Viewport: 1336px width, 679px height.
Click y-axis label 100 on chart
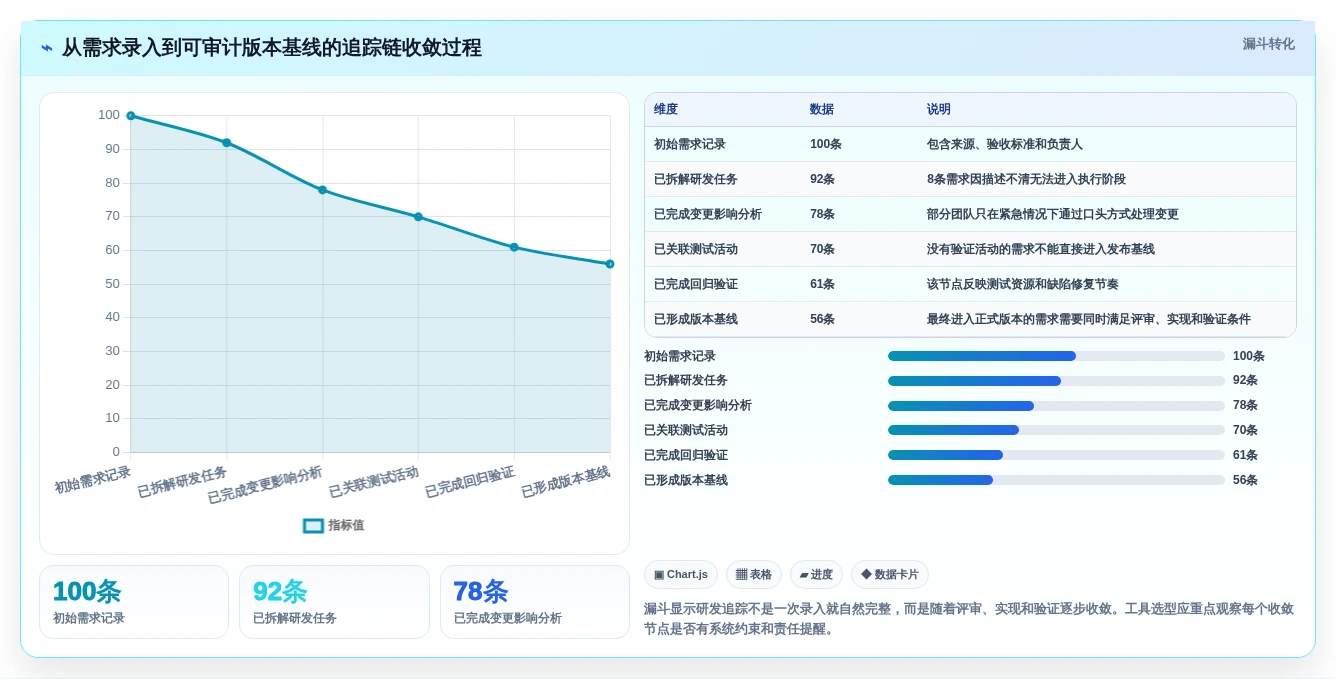coord(108,115)
